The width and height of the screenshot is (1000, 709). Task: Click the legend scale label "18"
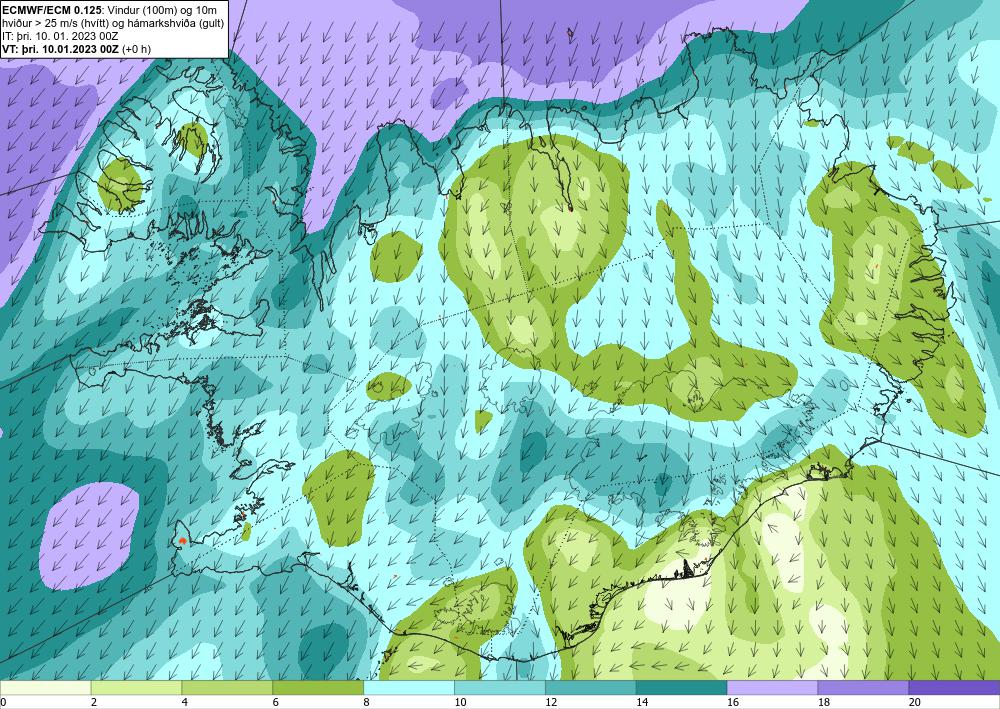[823, 703]
